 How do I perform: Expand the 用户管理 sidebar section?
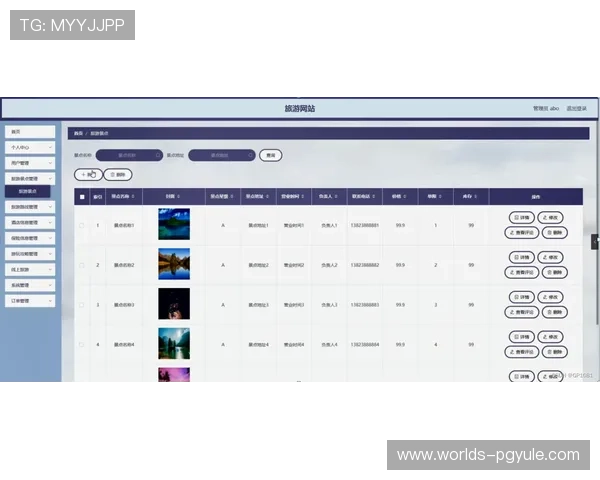point(28,162)
